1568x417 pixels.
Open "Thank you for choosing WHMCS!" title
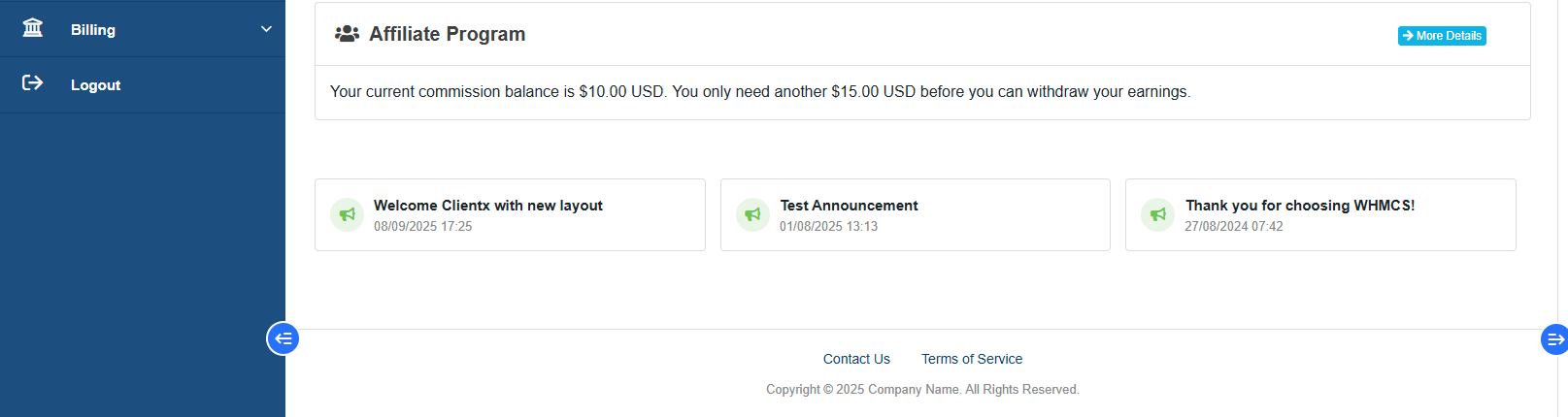click(x=1299, y=206)
